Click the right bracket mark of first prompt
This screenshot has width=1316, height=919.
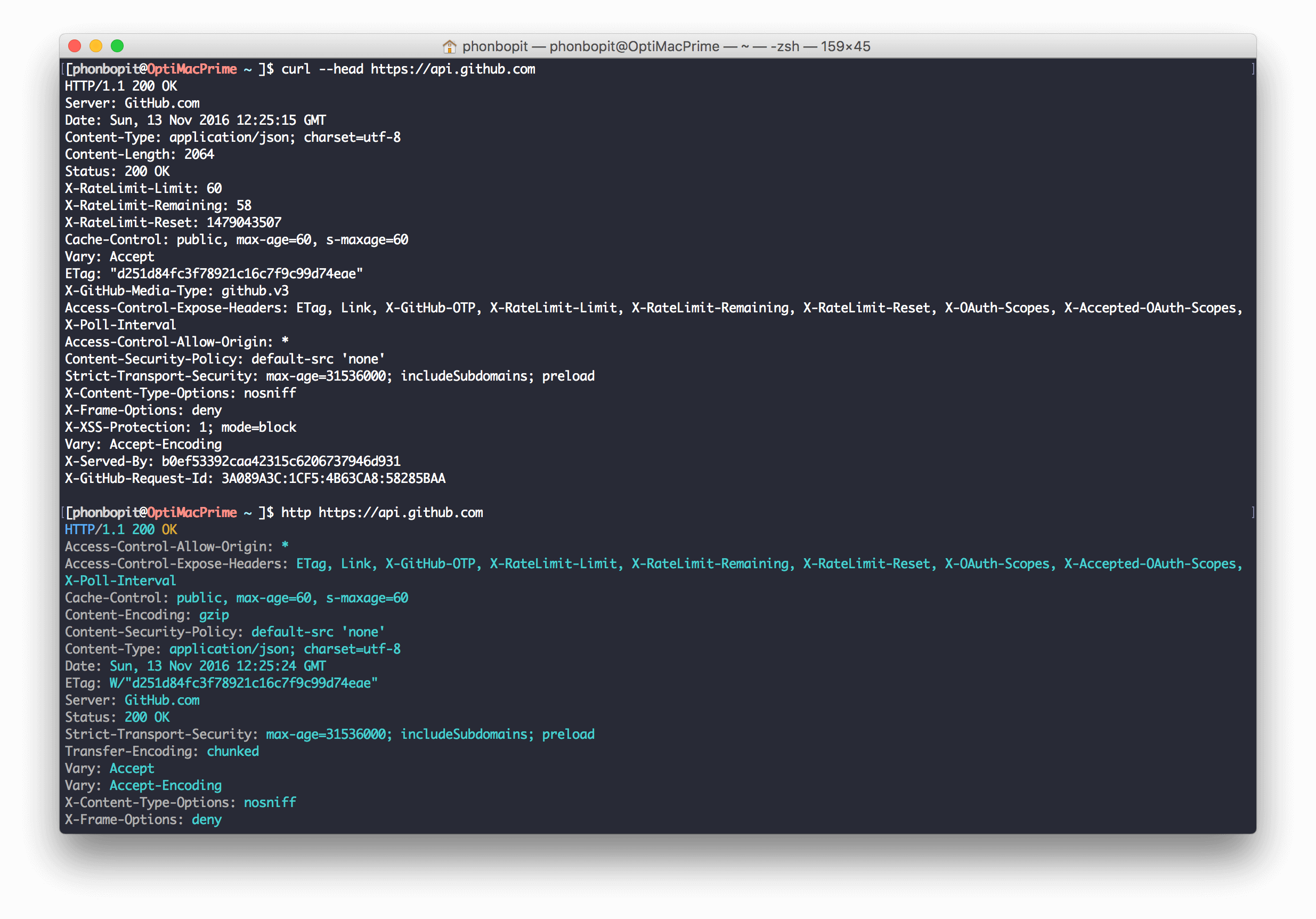click(x=1253, y=69)
